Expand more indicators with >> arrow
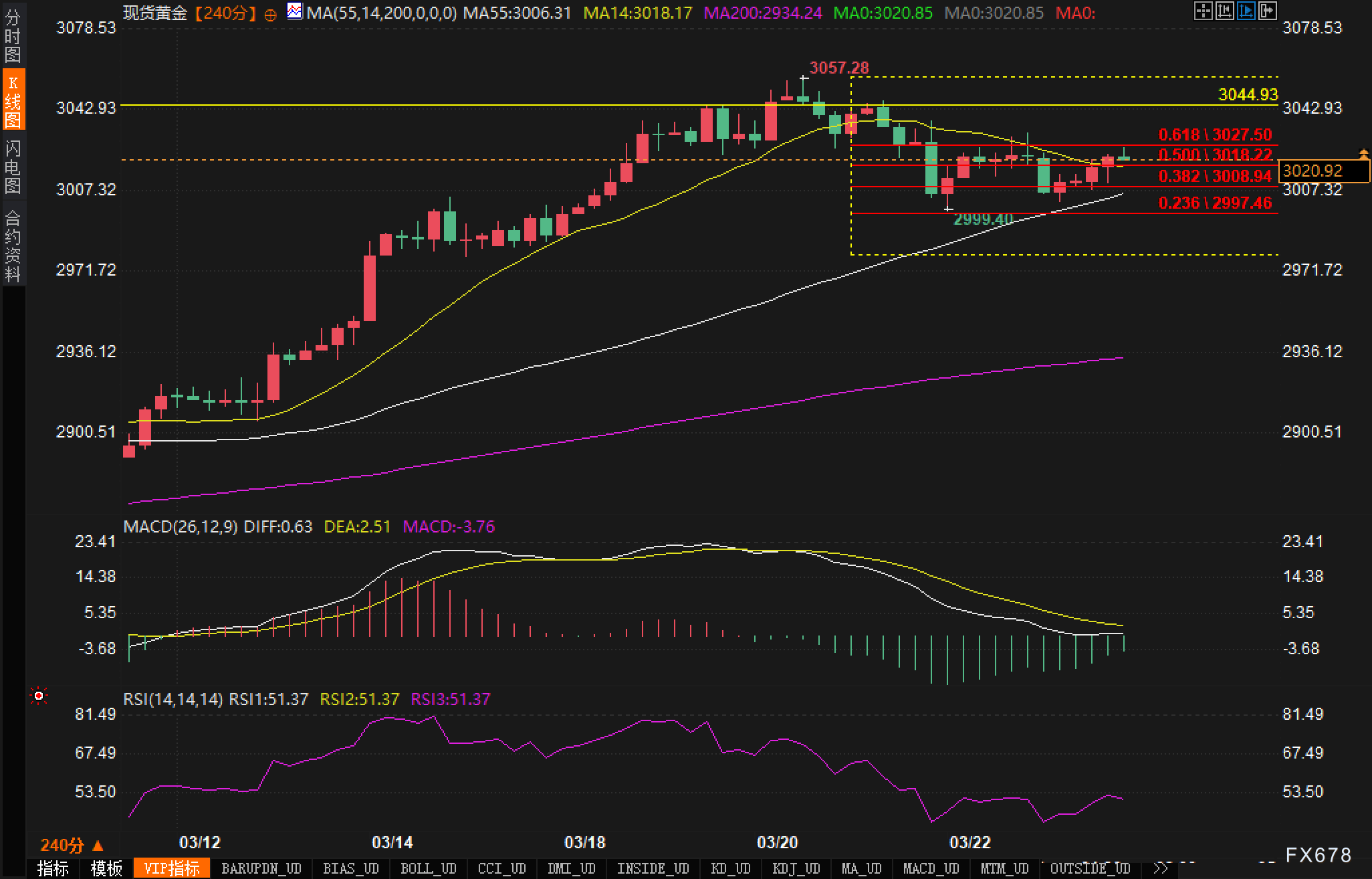The image size is (1372, 879). 1161,868
